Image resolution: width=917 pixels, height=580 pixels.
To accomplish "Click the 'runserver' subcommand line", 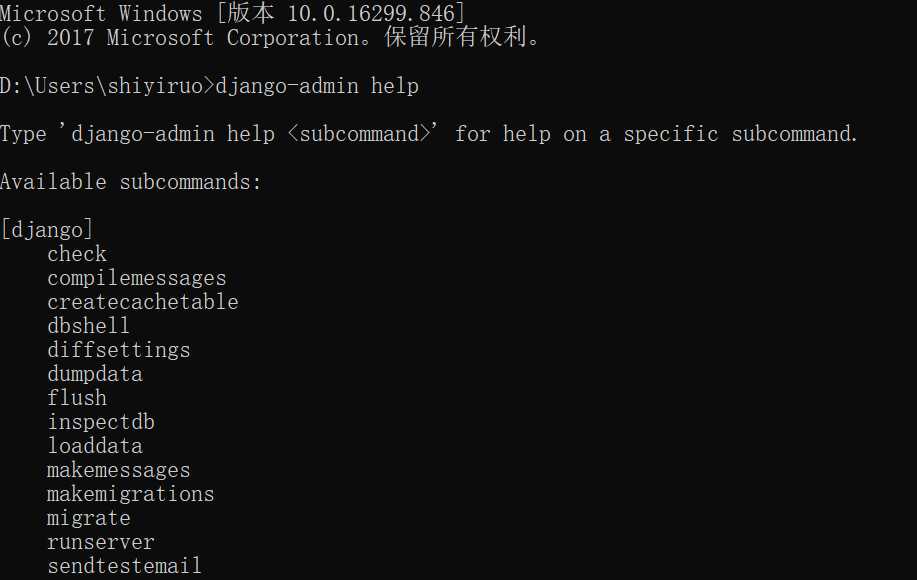I will point(101,542).
